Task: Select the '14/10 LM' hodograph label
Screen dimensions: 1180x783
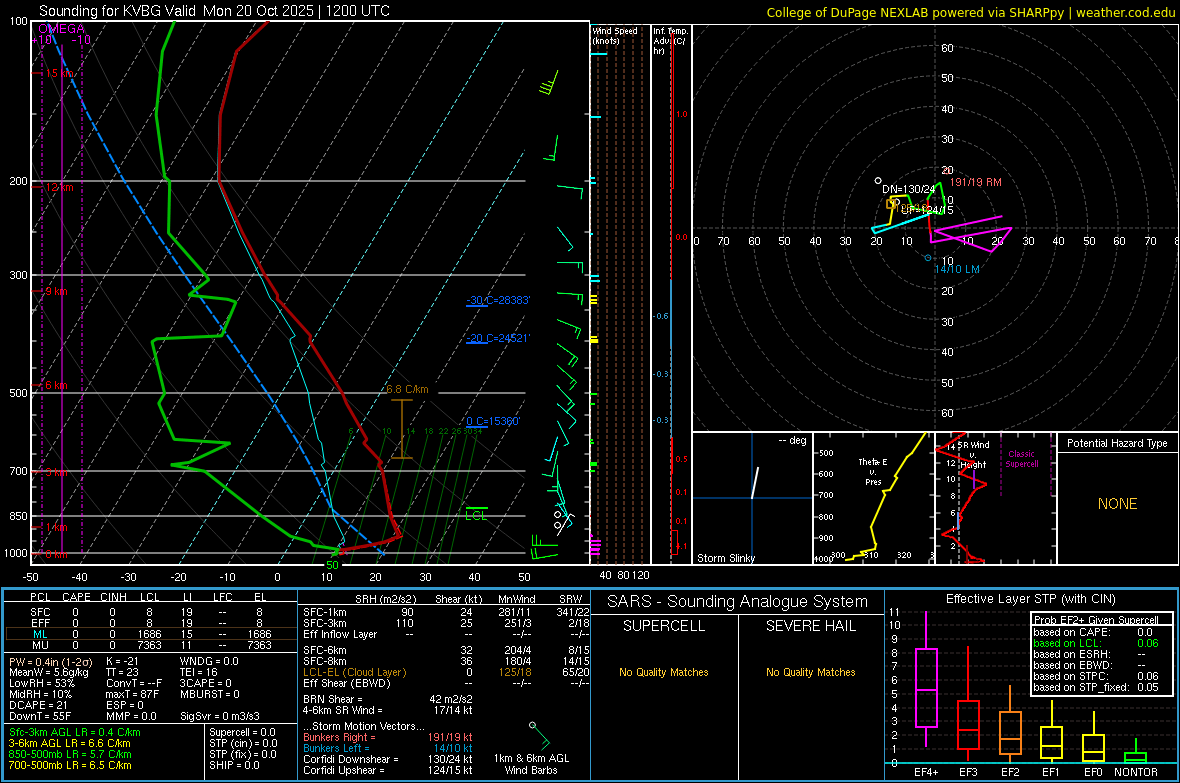Action: 957,269
